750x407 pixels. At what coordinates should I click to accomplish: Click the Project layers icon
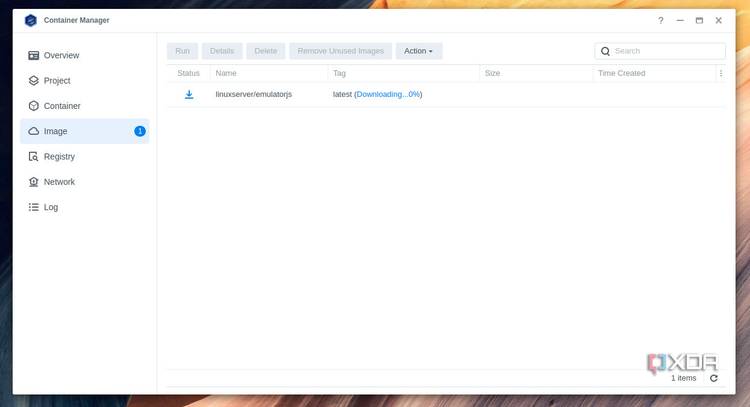[33, 81]
